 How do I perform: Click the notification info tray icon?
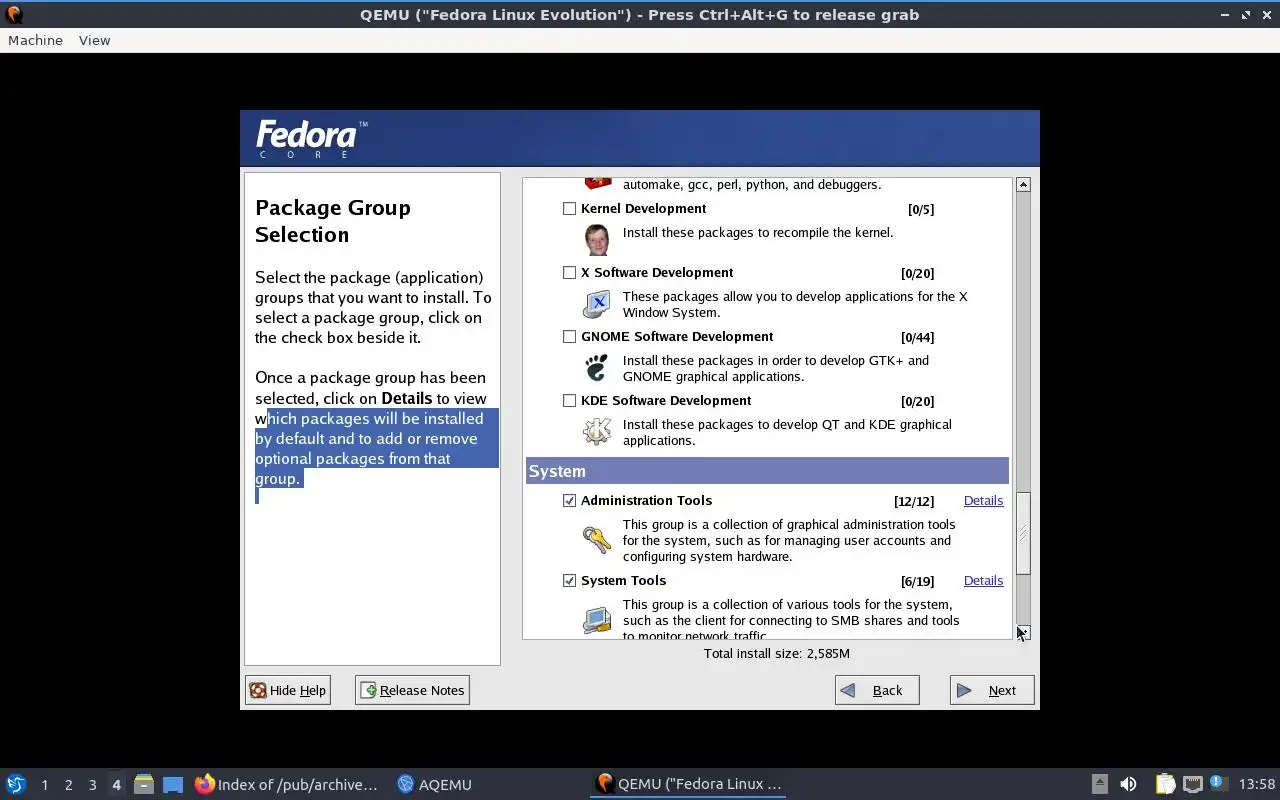pyautogui.click(x=1218, y=783)
